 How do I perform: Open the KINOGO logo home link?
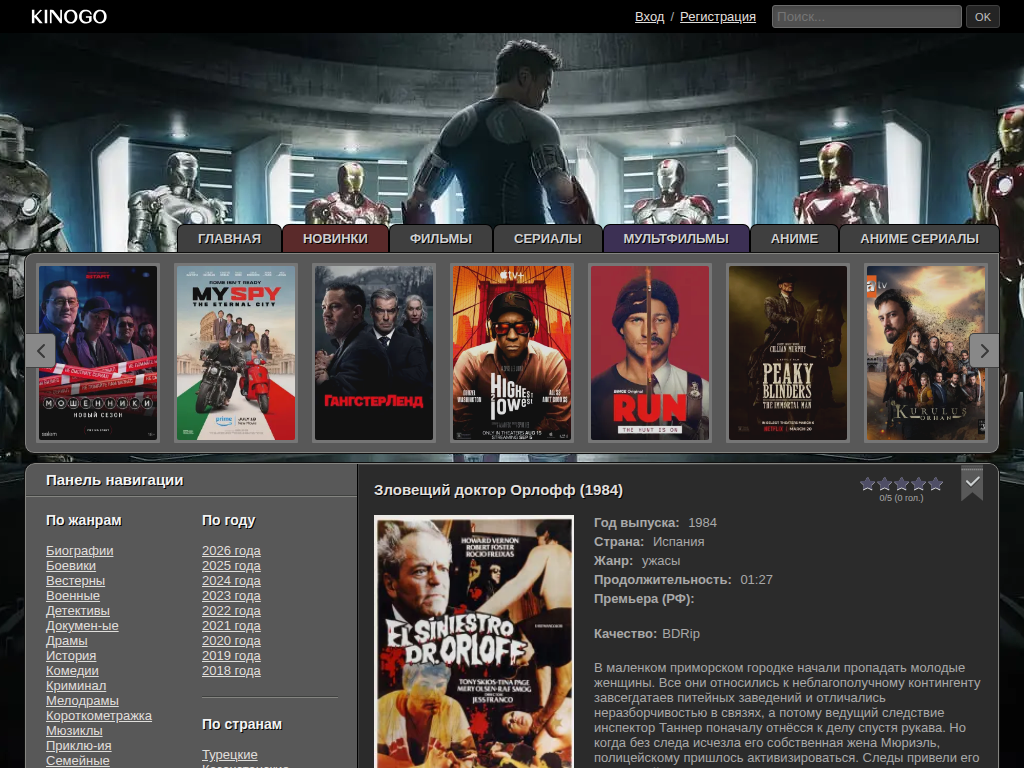pos(69,17)
